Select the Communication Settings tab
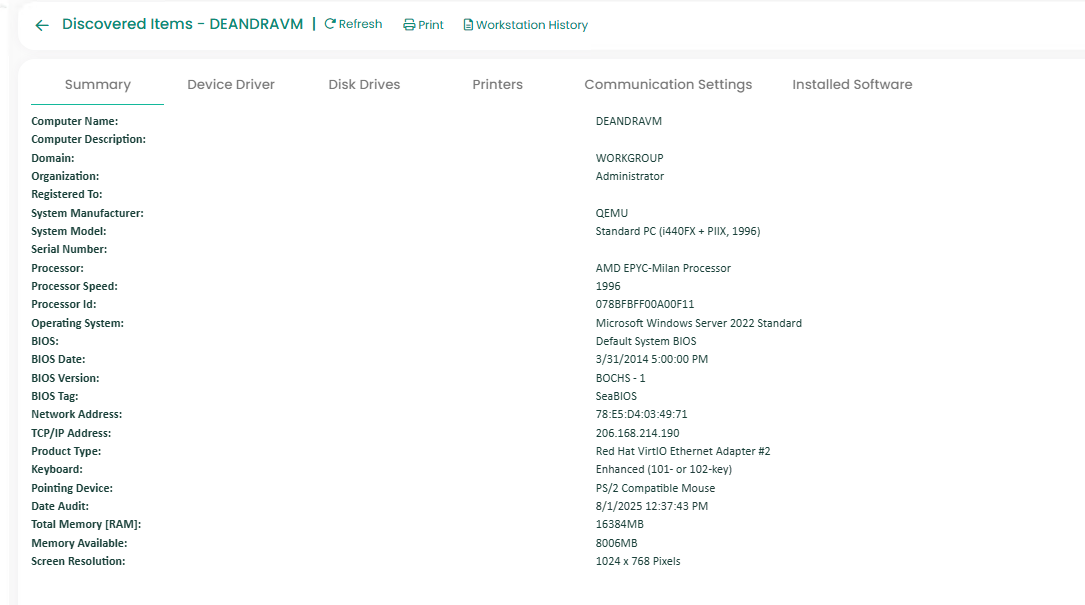Viewport: 1085px width, 605px height. click(x=668, y=85)
